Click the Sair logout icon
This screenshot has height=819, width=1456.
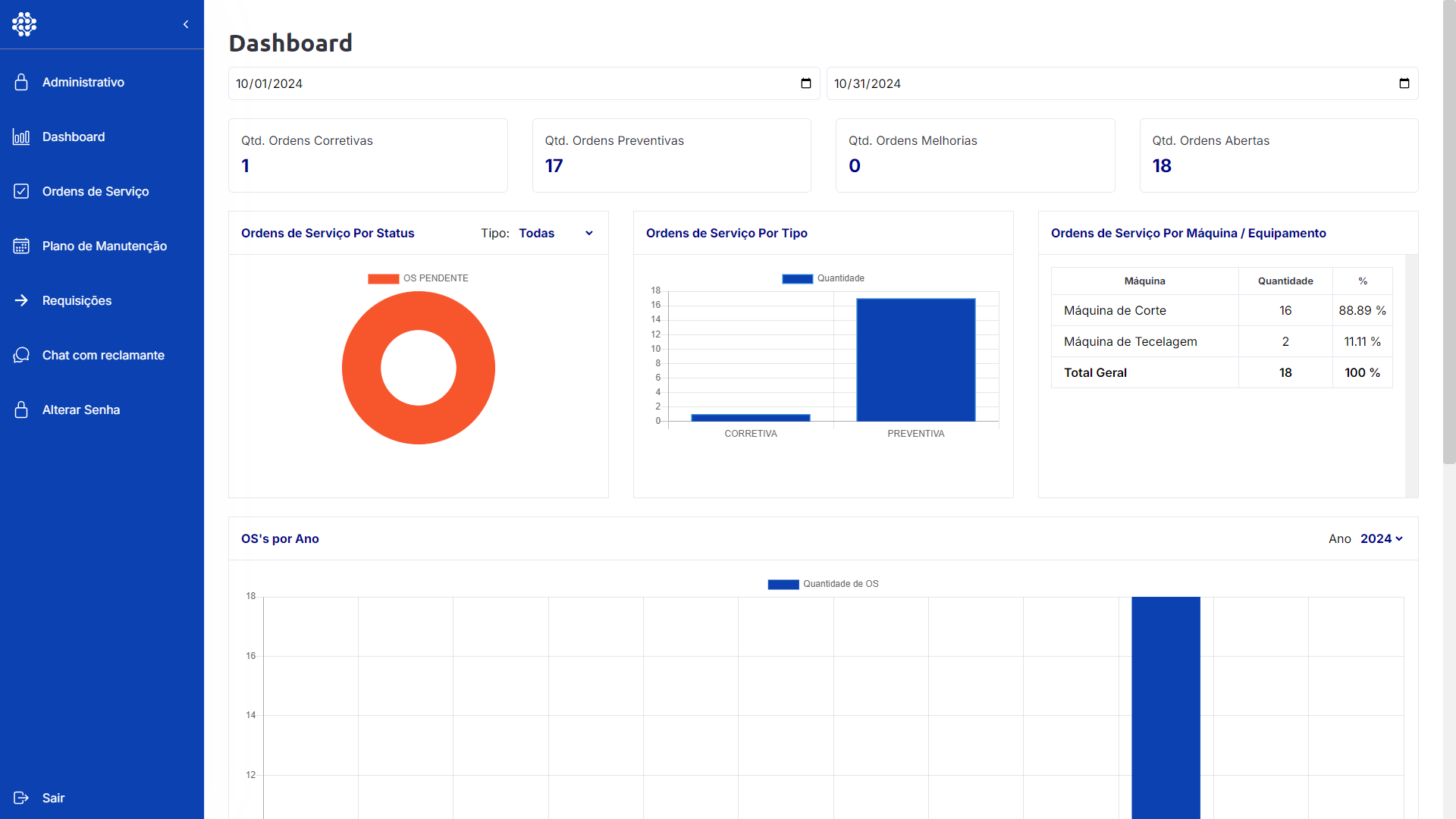coord(21,798)
